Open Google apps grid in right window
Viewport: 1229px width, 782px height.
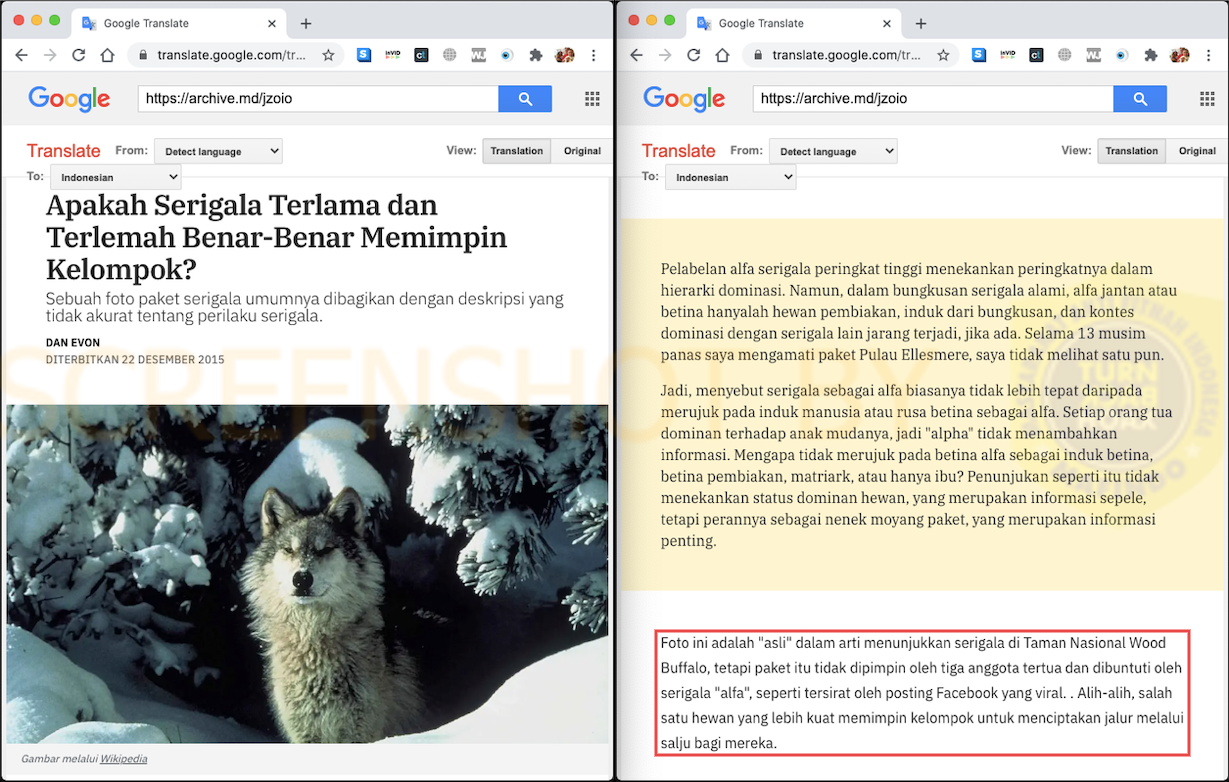pyautogui.click(x=1206, y=98)
